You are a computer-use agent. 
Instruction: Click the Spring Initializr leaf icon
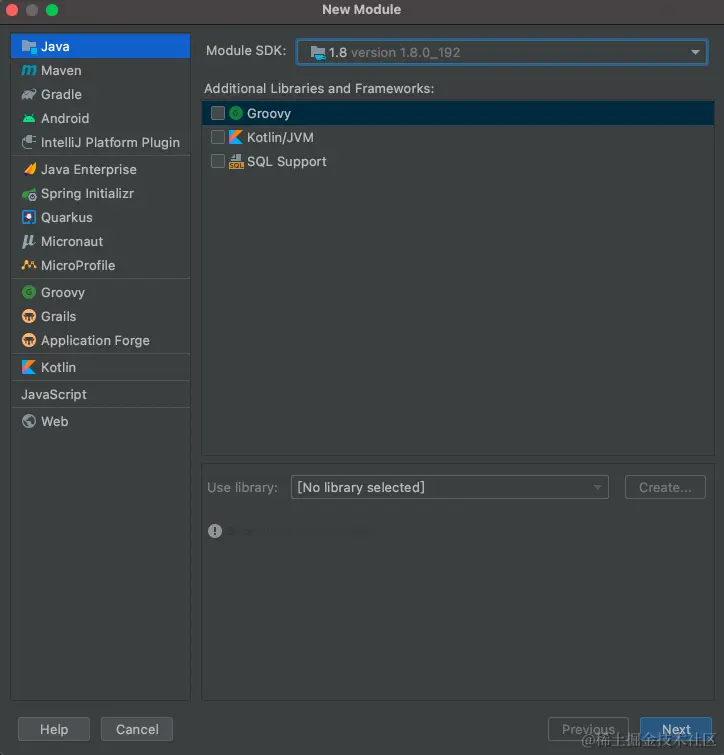29,194
